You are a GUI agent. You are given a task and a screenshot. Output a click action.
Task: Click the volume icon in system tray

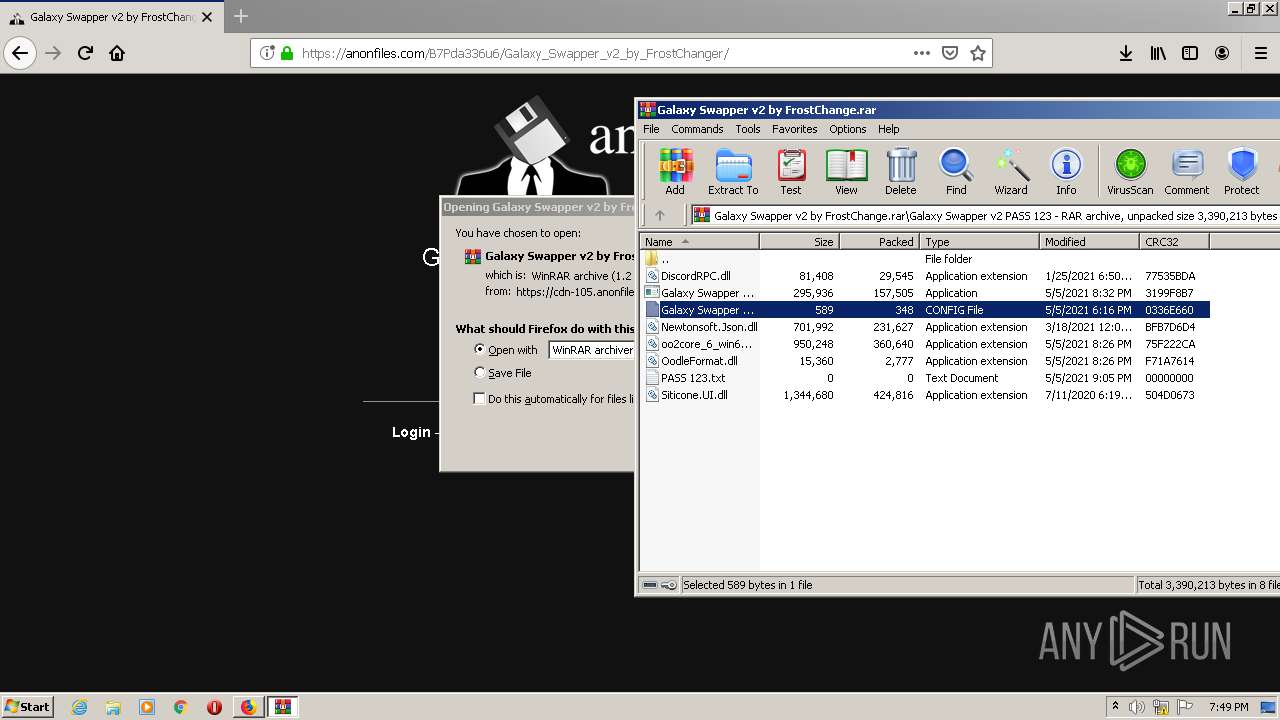coord(1137,707)
